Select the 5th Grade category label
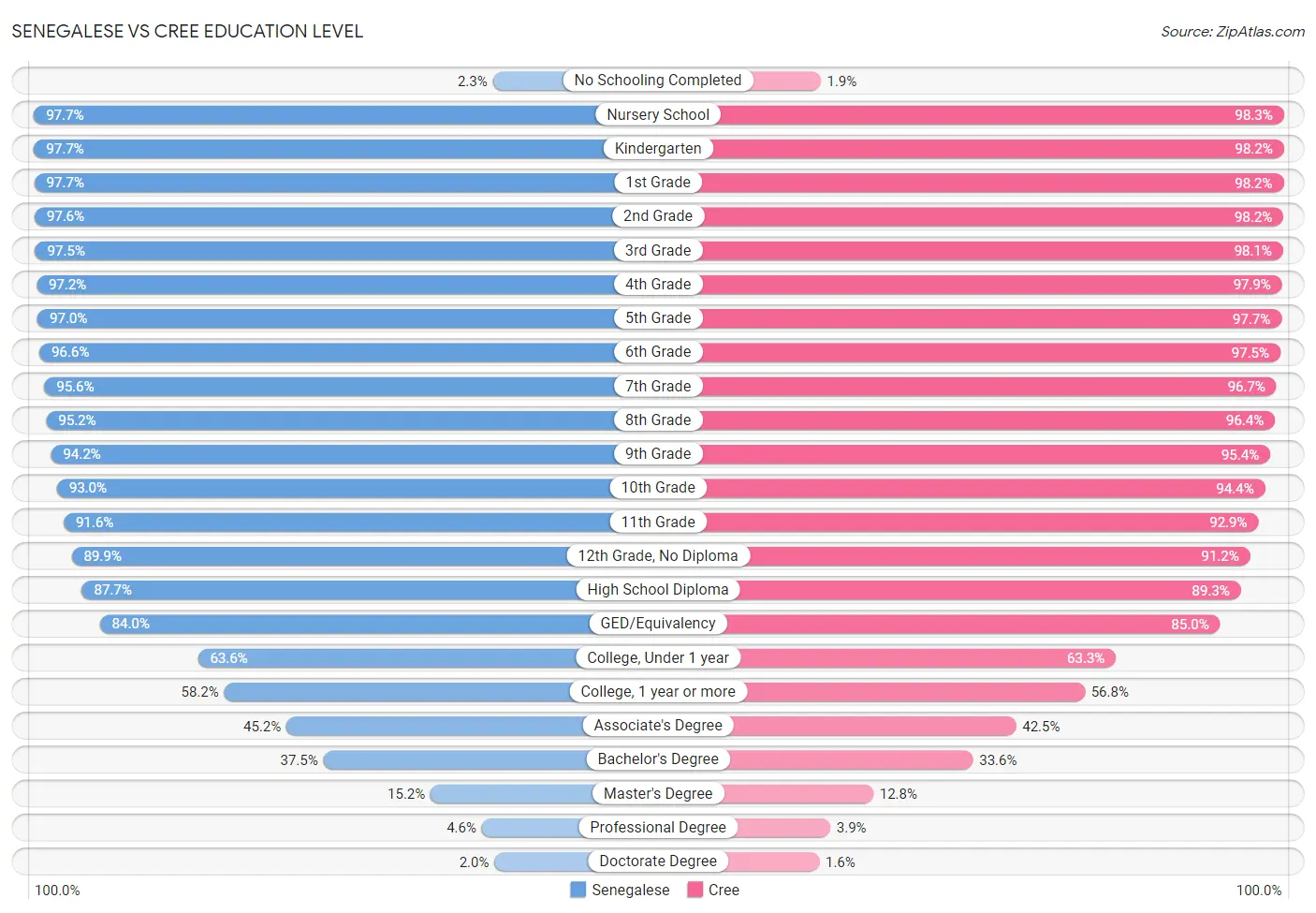 pos(658,318)
